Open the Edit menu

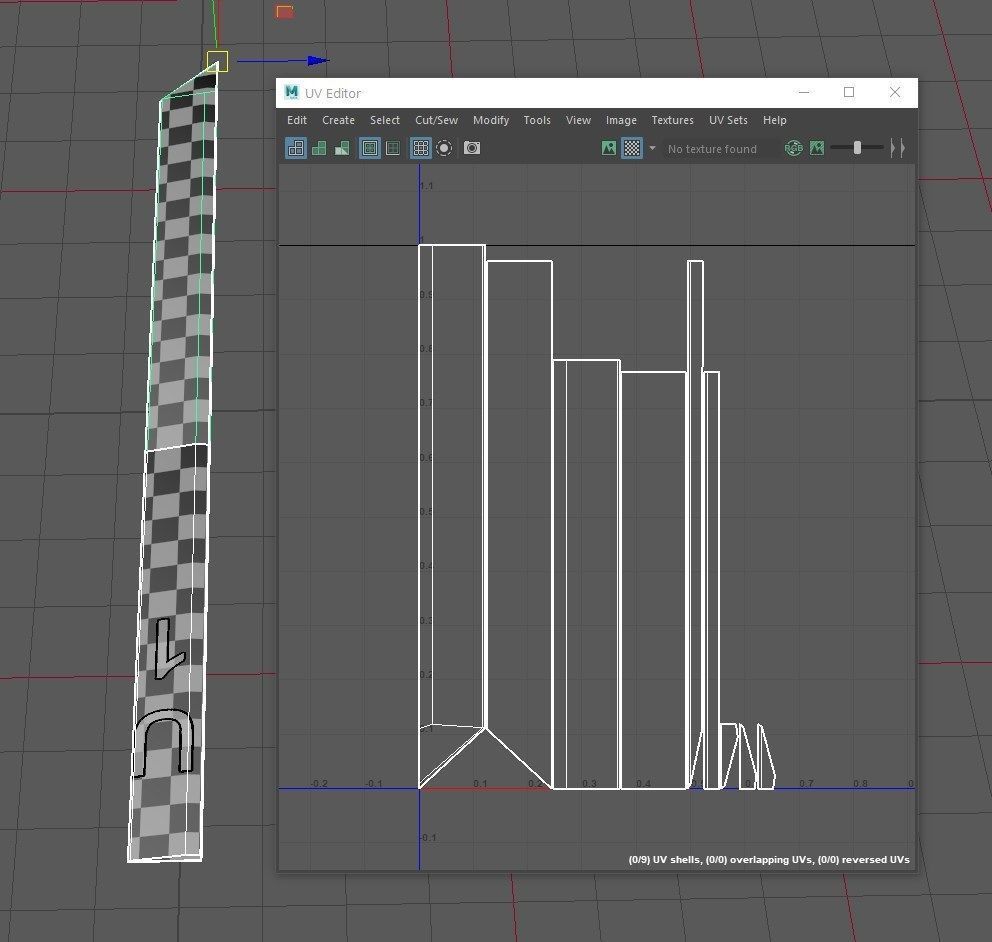[x=297, y=120]
